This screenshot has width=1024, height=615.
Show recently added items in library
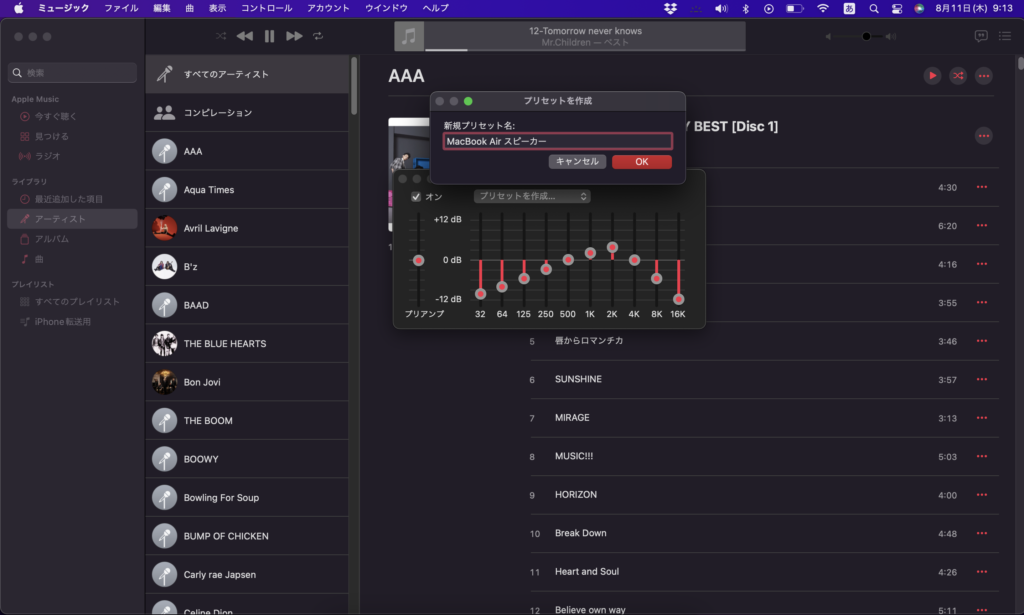(x=72, y=199)
